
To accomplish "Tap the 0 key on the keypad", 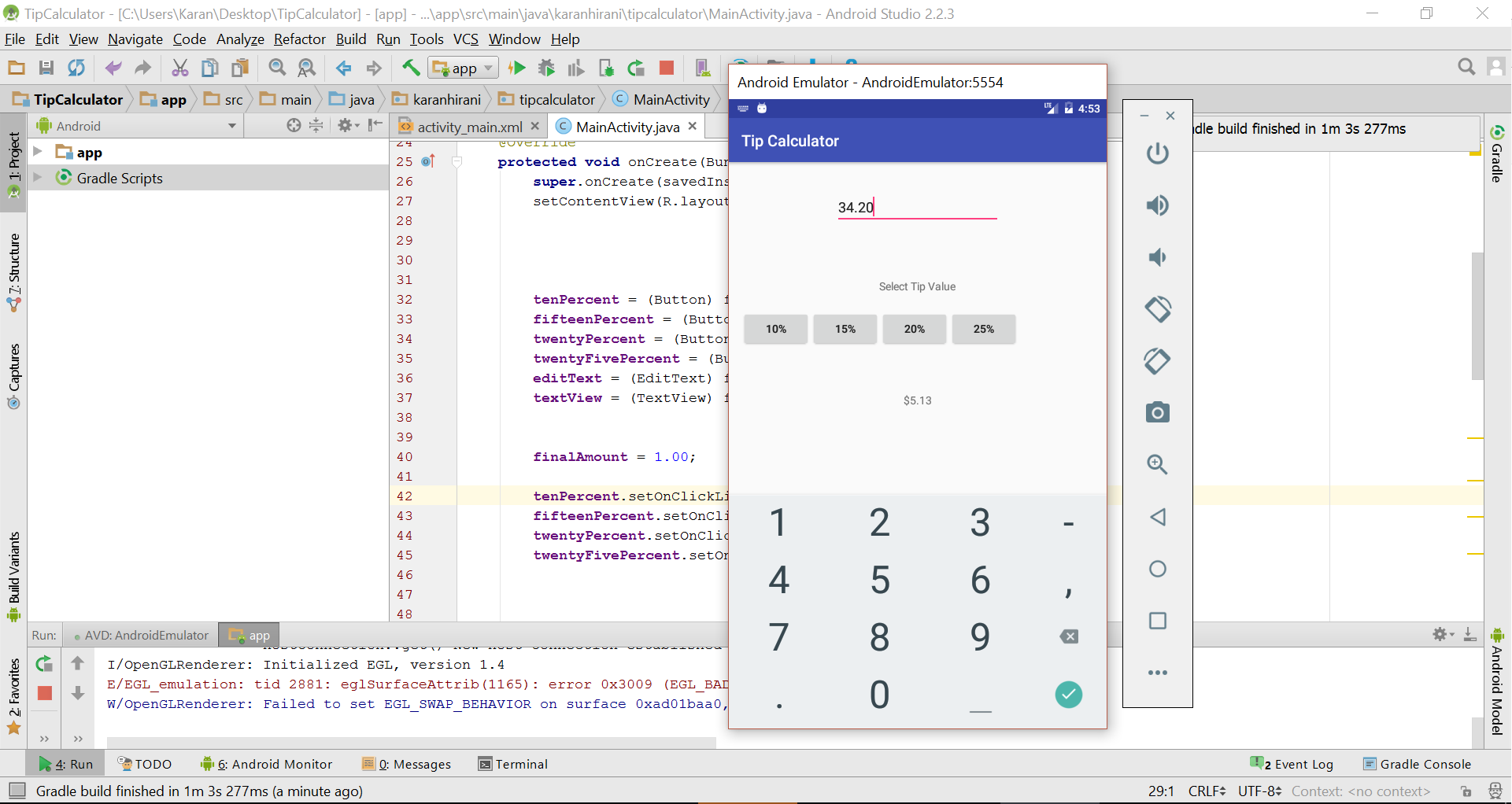I will point(880,695).
